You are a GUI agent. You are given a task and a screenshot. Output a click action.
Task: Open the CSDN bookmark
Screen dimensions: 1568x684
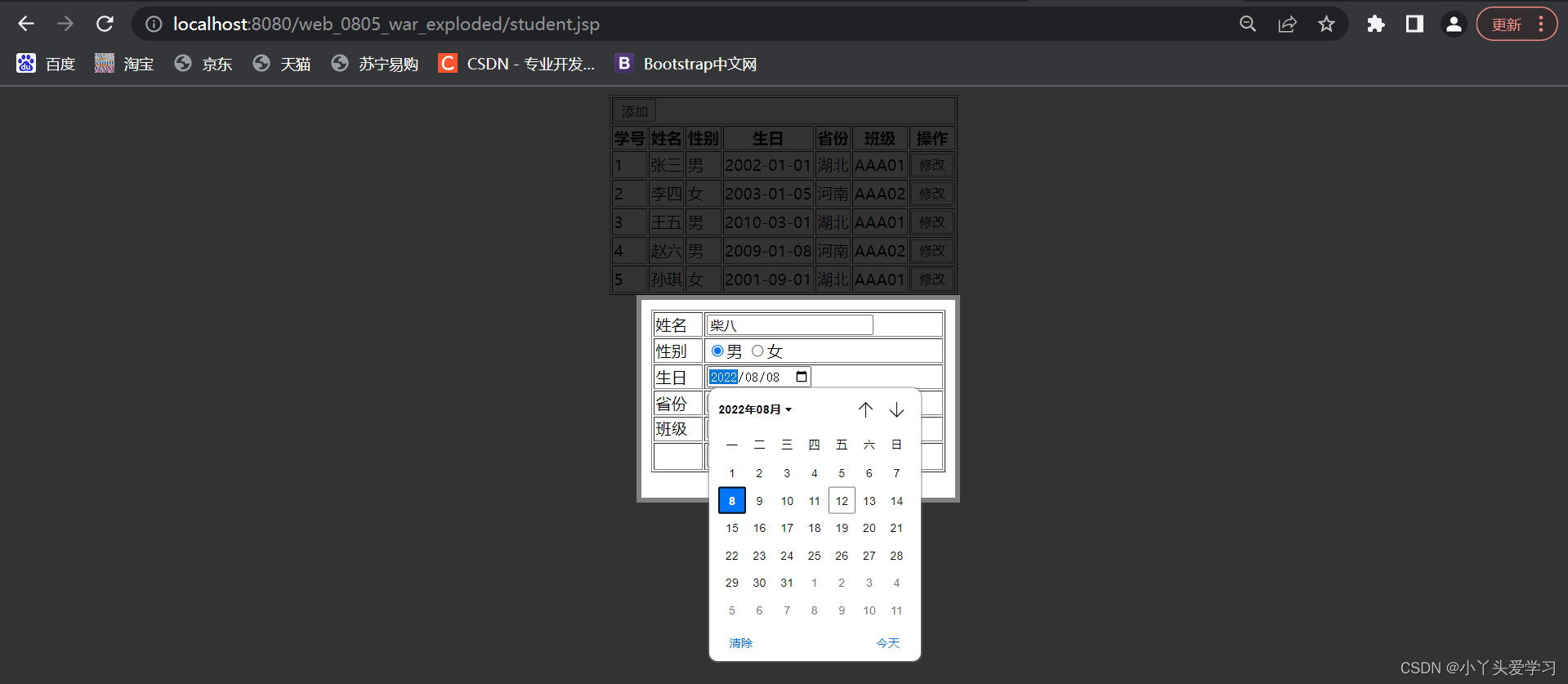coord(516,64)
